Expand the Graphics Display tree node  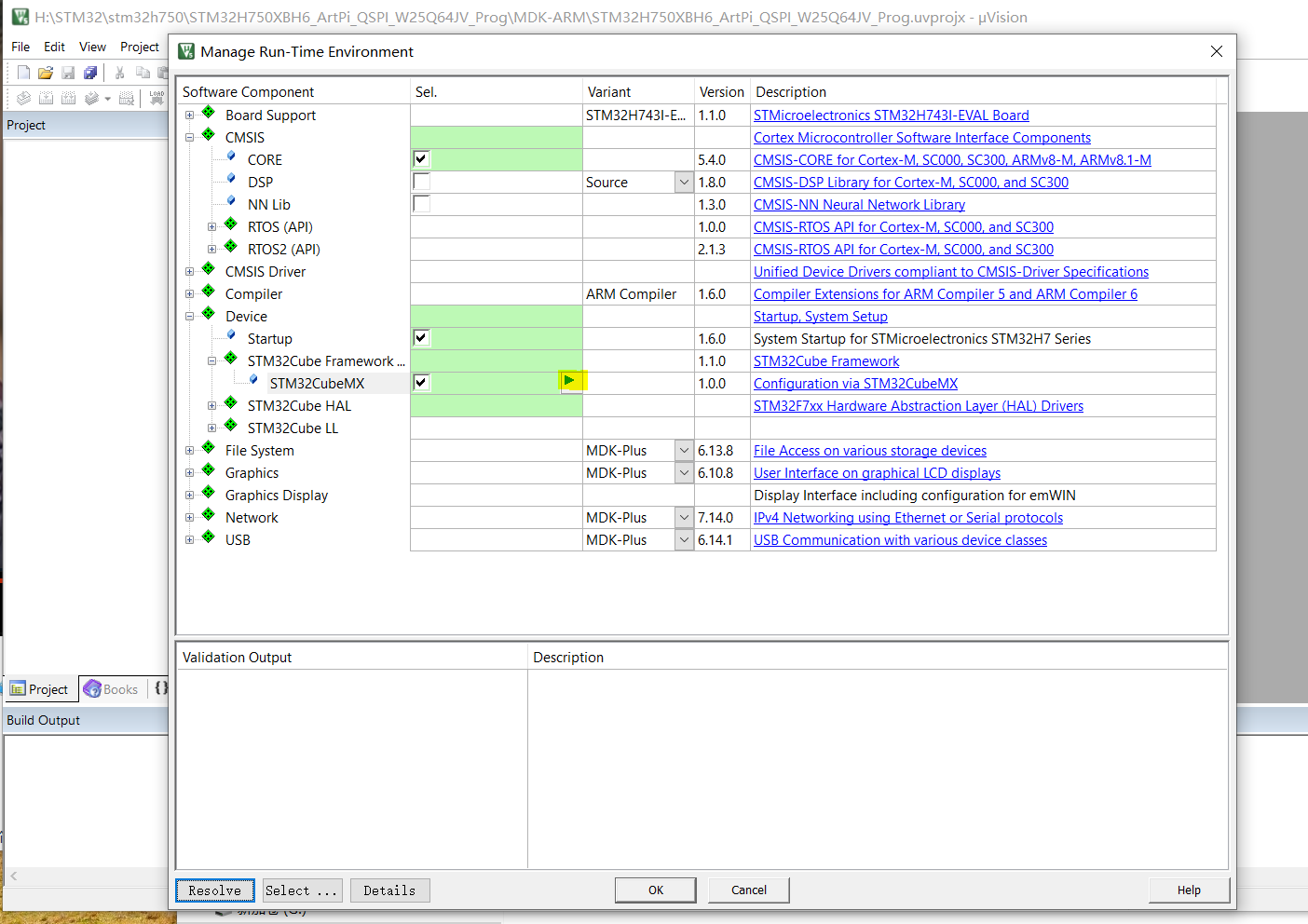[x=190, y=496]
